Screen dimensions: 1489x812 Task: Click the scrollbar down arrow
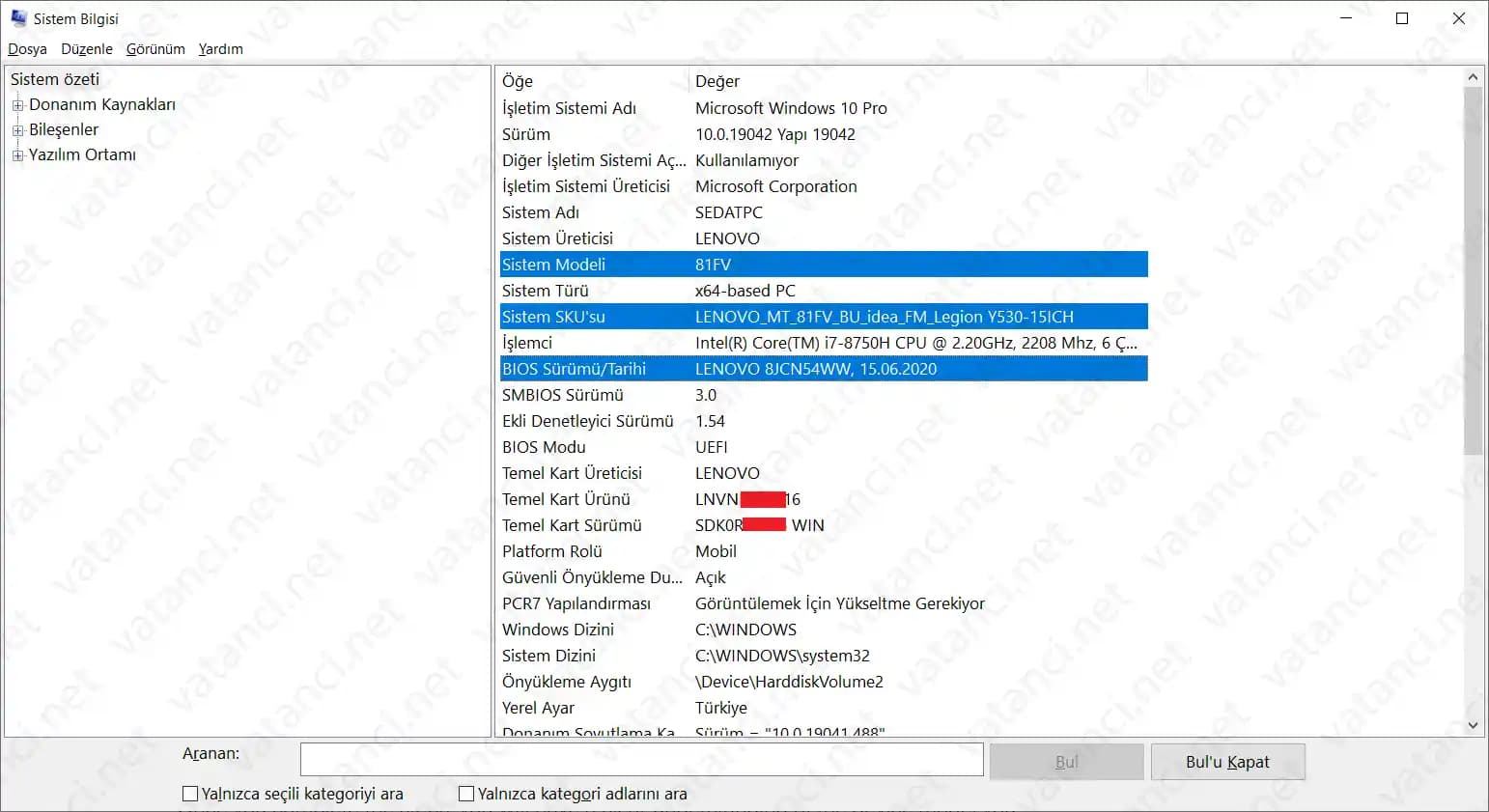pyautogui.click(x=1473, y=725)
